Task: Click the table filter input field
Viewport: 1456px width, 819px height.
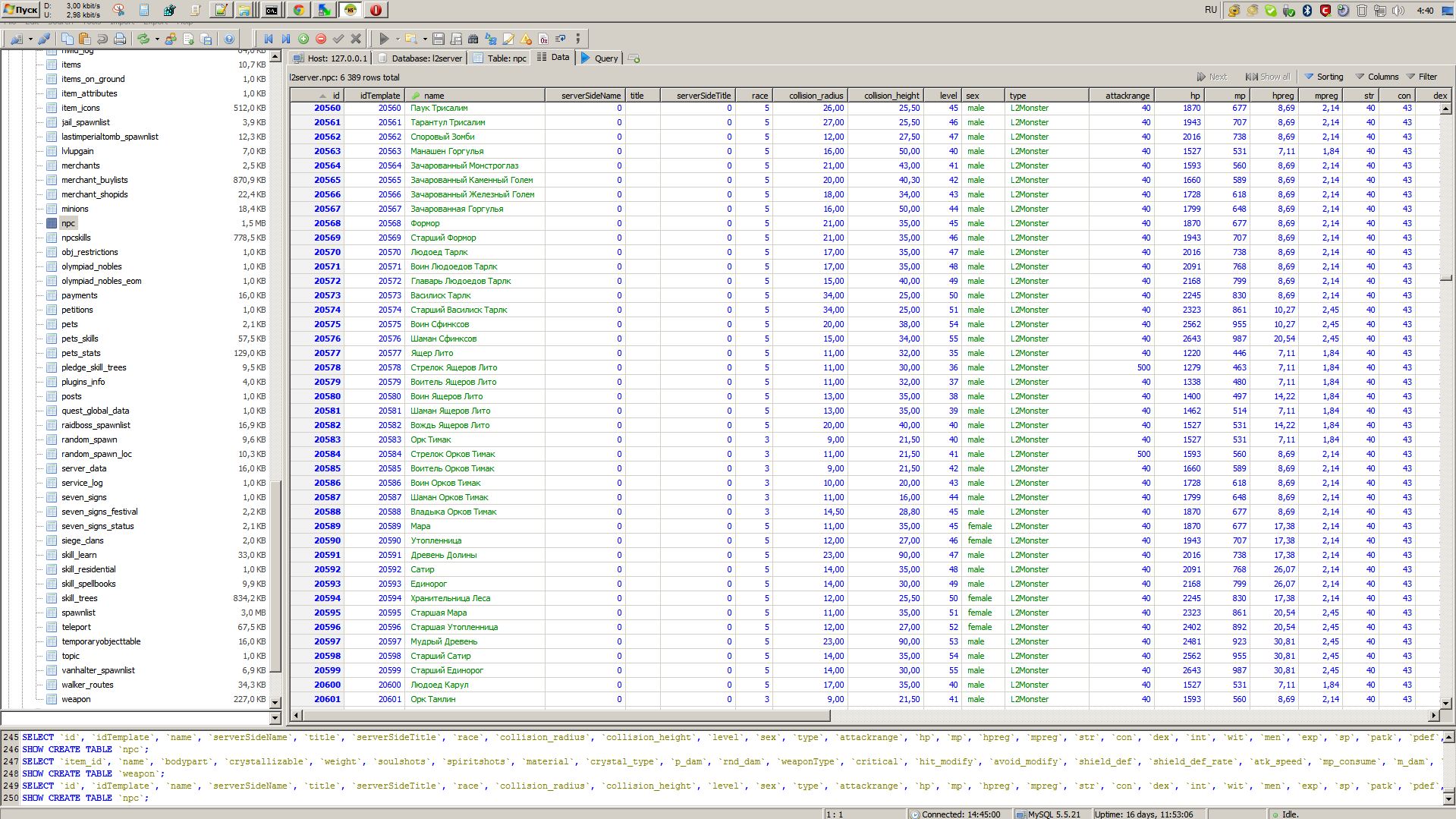Action: [x=135, y=717]
